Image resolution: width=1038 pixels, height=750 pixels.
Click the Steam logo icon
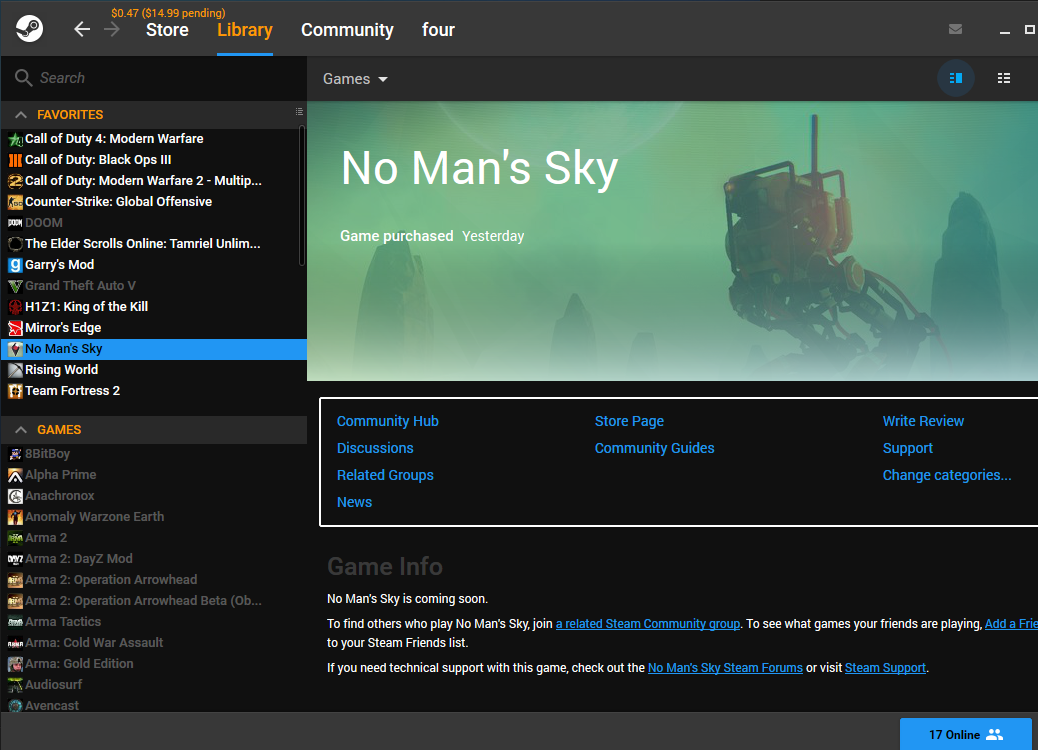(x=30, y=29)
